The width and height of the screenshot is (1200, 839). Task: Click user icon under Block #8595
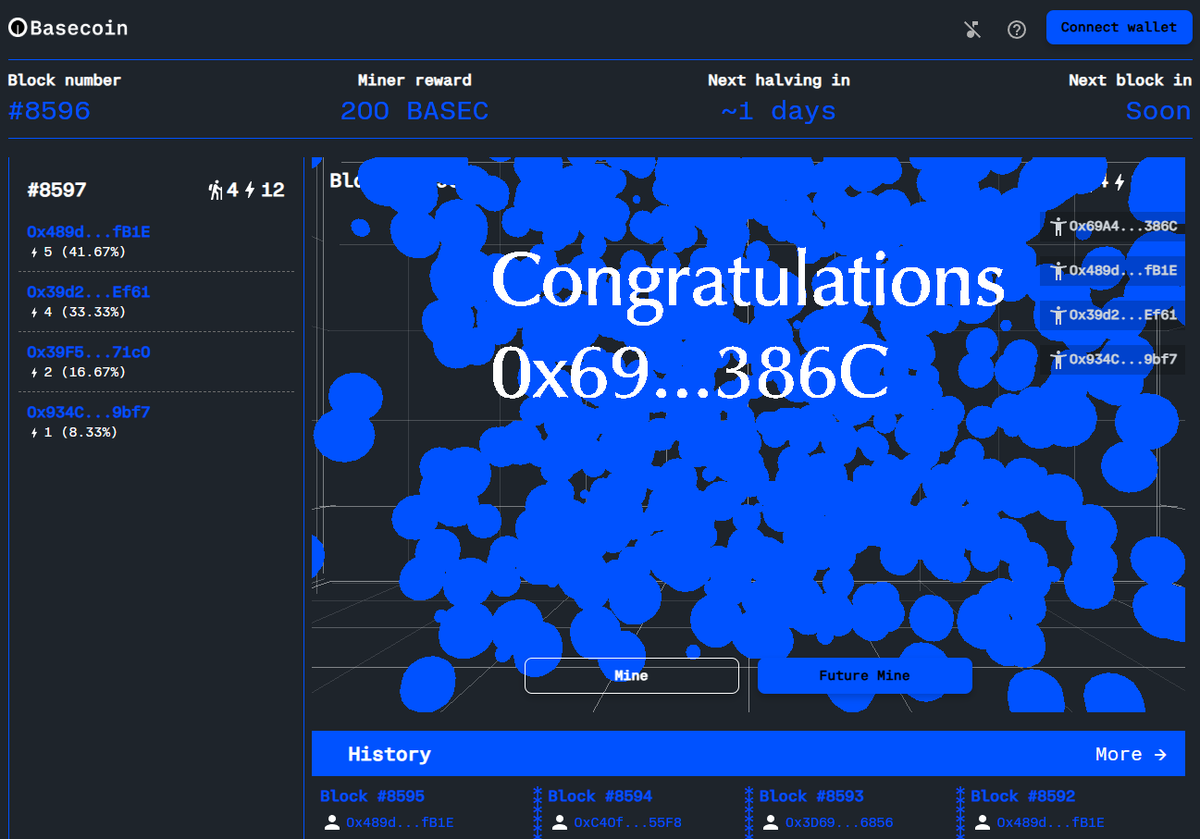332,823
